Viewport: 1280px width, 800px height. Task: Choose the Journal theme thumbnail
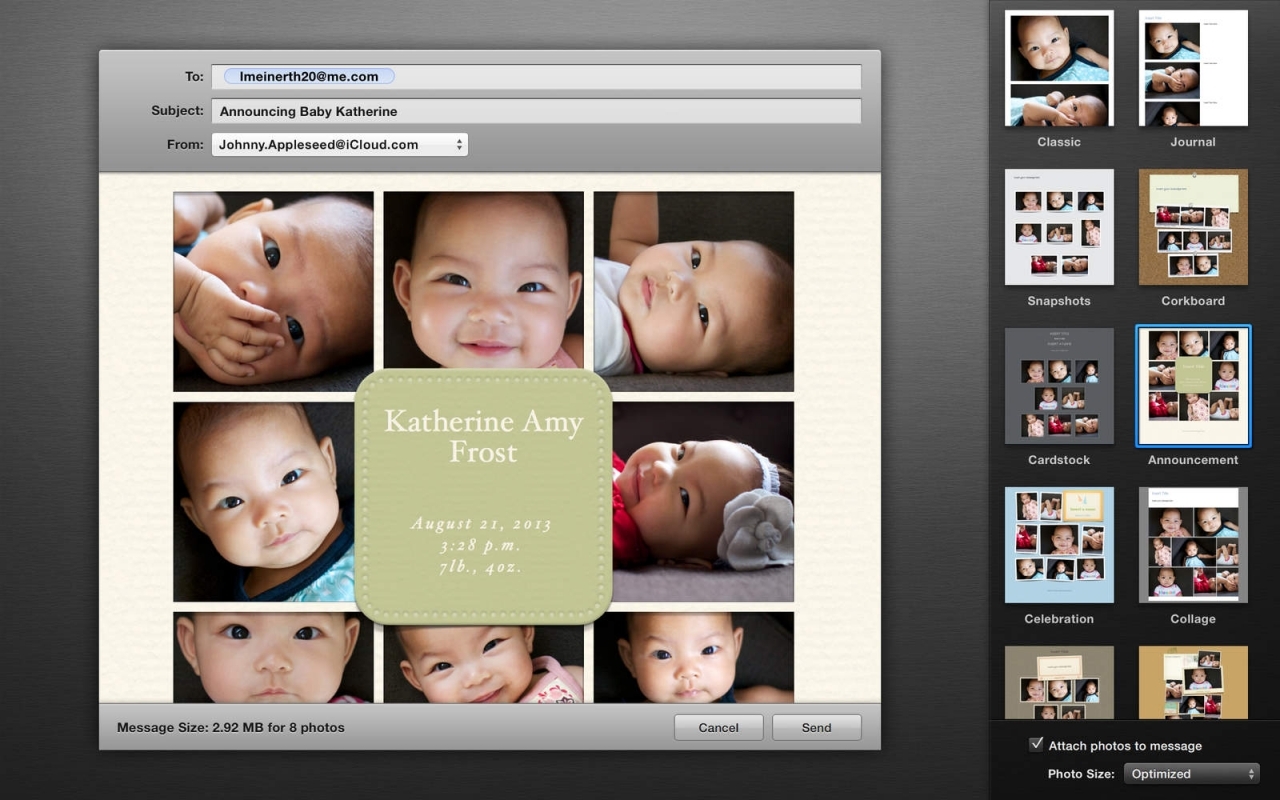[x=1193, y=68]
